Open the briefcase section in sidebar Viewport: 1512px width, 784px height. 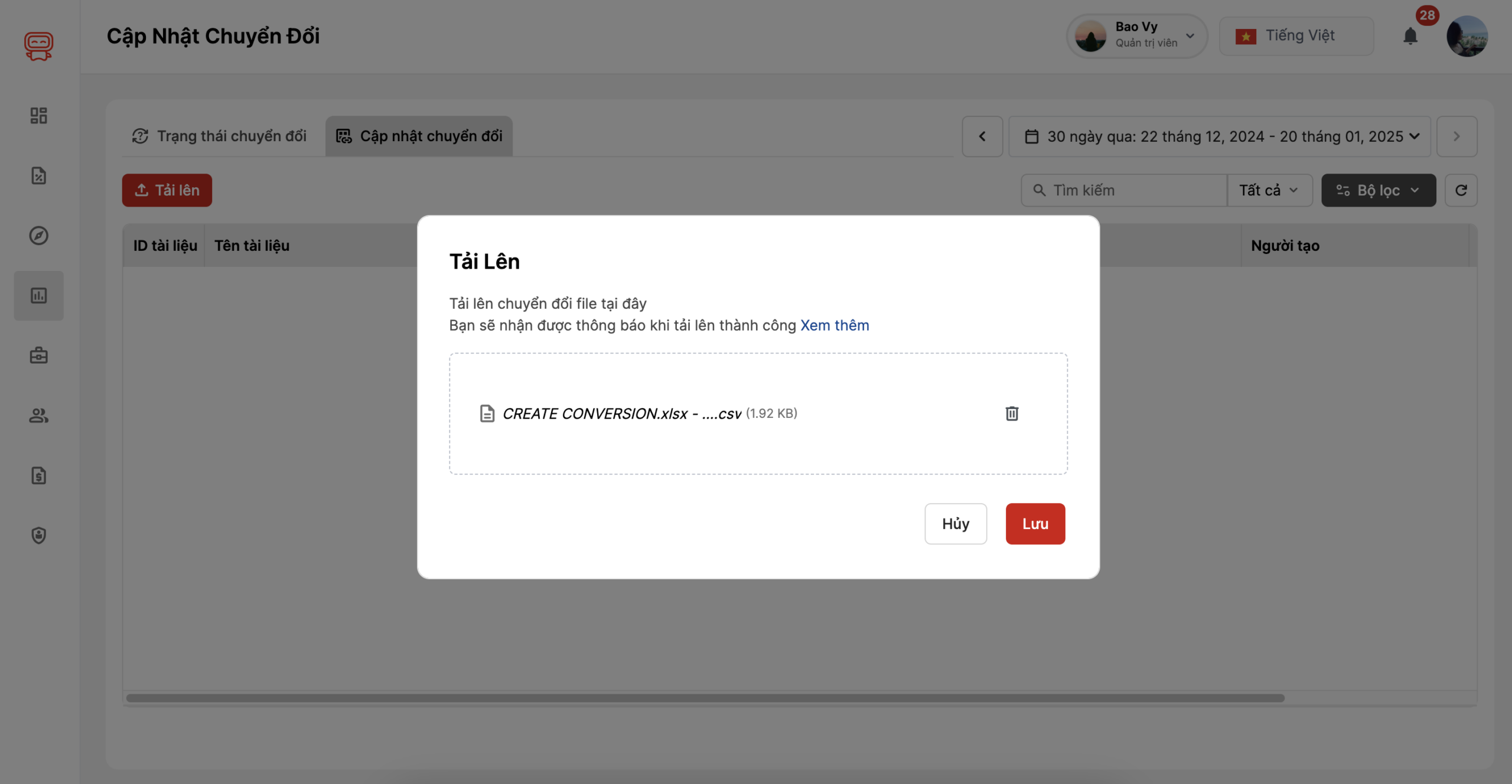38,355
